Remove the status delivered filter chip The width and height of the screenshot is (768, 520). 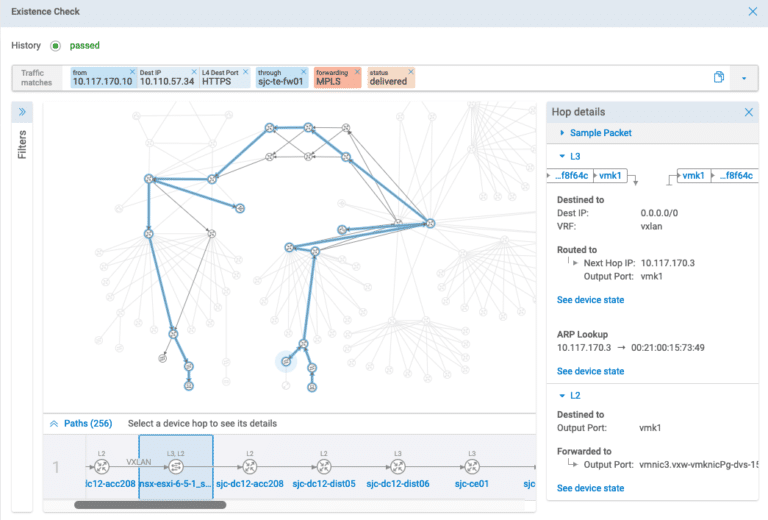[410, 72]
